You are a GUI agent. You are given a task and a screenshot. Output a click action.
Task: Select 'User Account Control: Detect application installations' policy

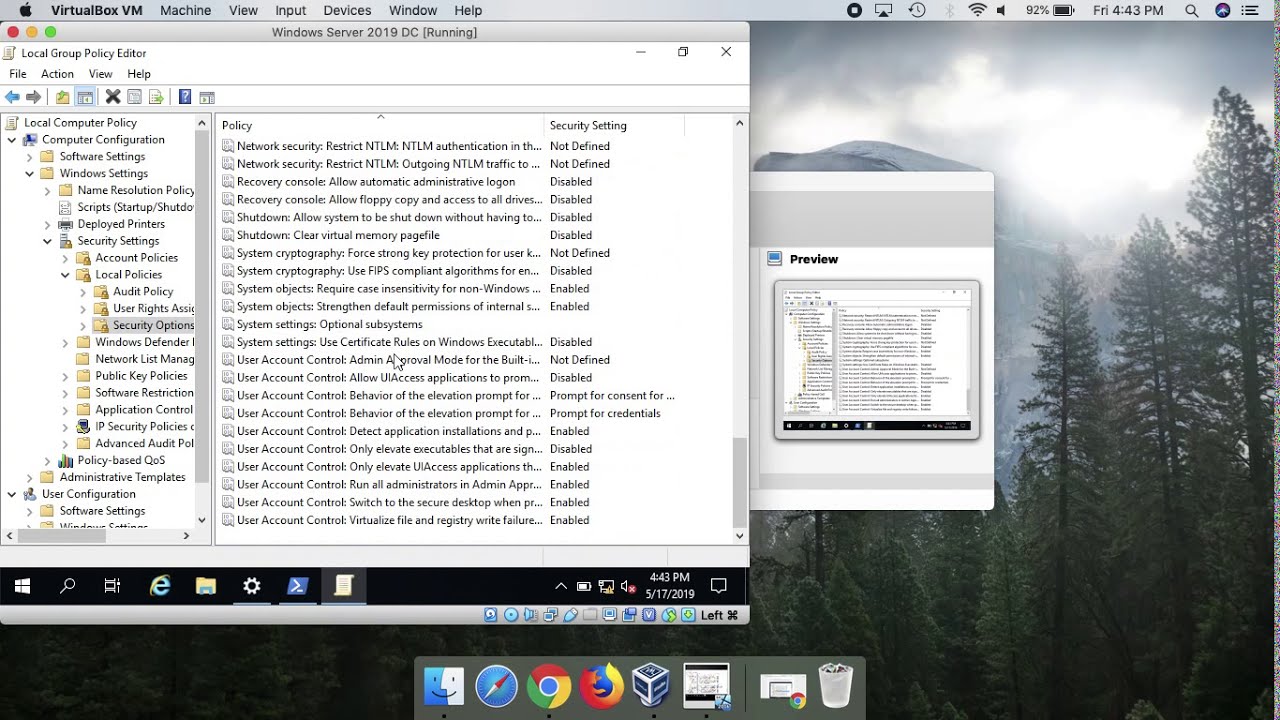click(389, 431)
